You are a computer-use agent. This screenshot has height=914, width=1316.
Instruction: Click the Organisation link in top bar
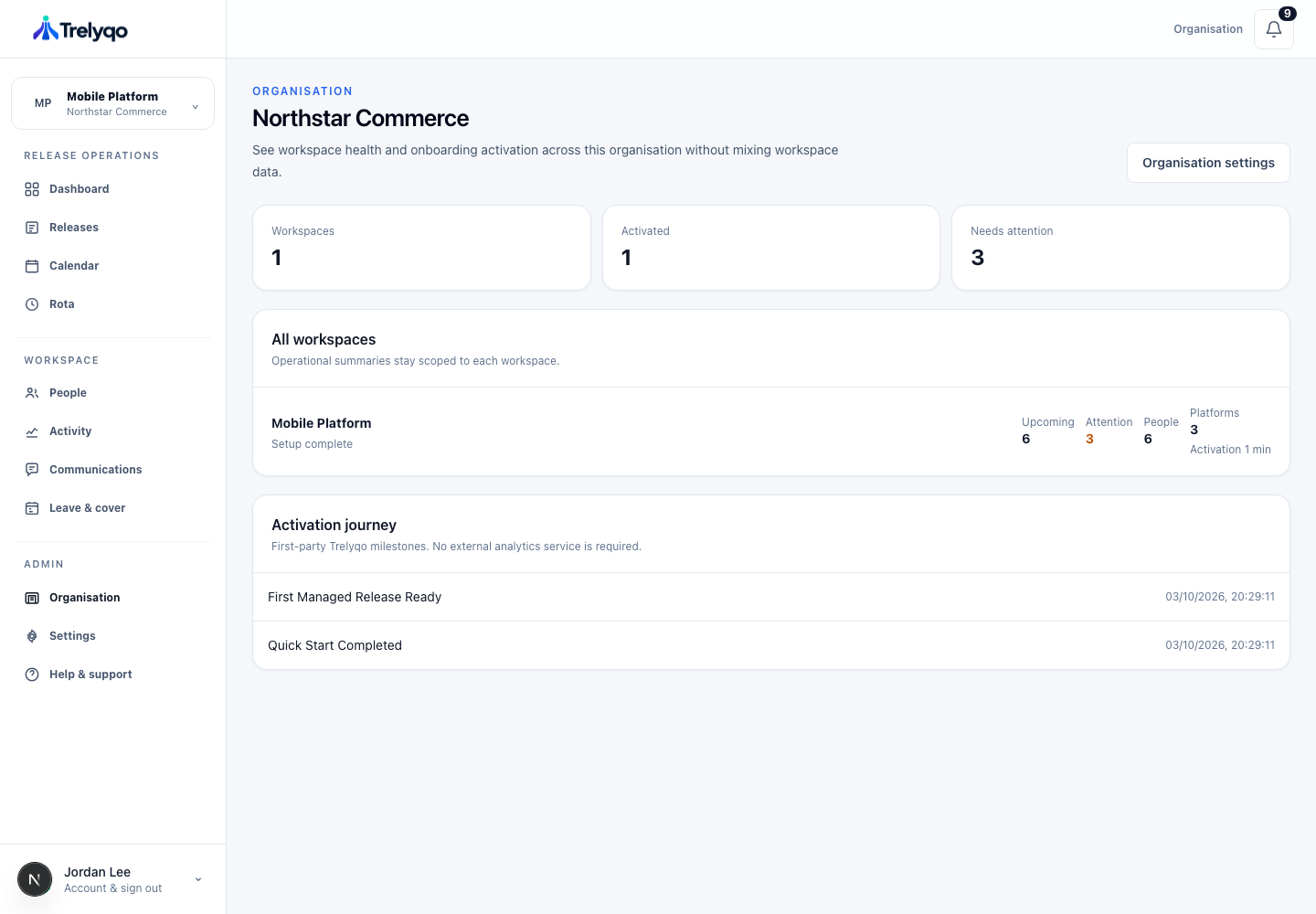[x=1208, y=29]
